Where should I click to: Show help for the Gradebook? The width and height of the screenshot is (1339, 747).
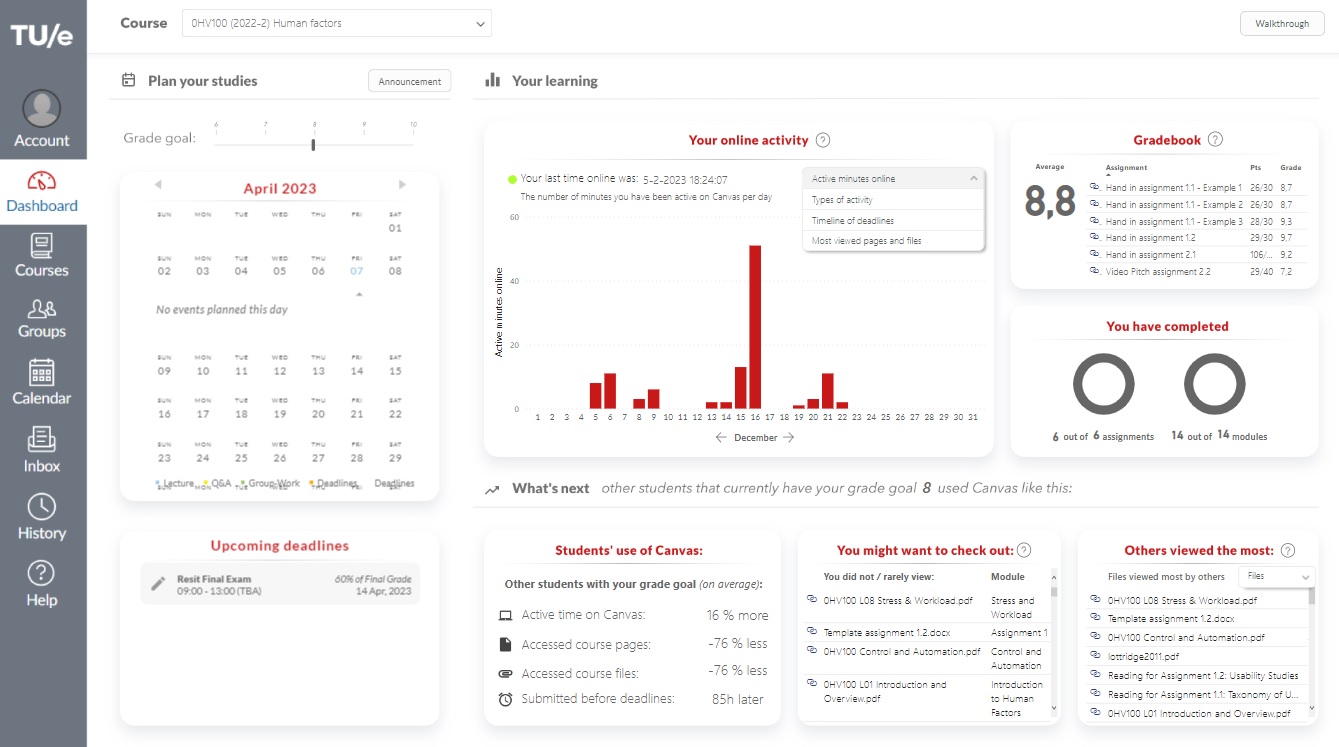[x=1215, y=140]
